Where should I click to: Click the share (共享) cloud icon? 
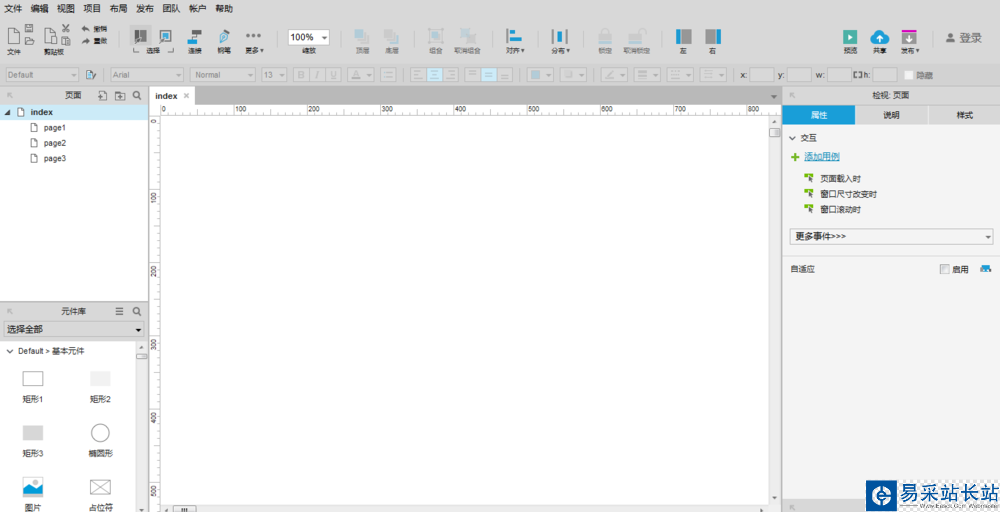click(x=879, y=37)
